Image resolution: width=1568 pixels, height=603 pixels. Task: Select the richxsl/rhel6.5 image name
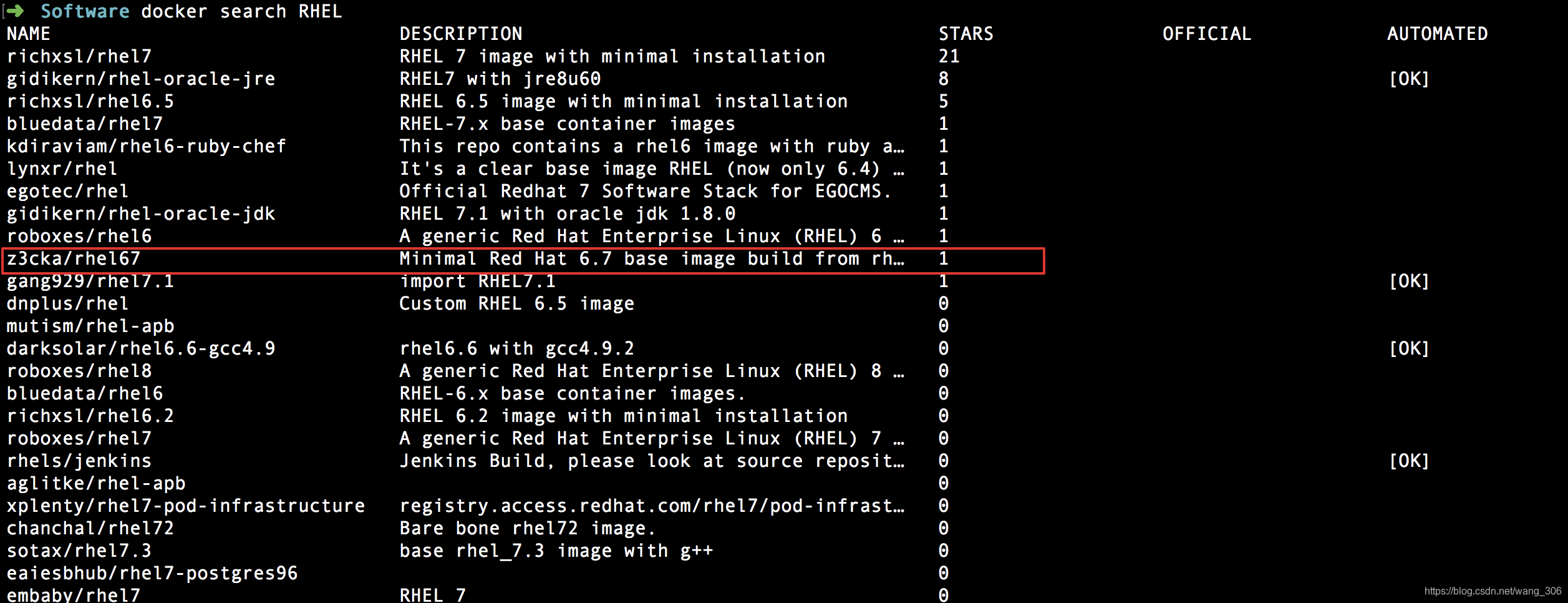(x=90, y=101)
